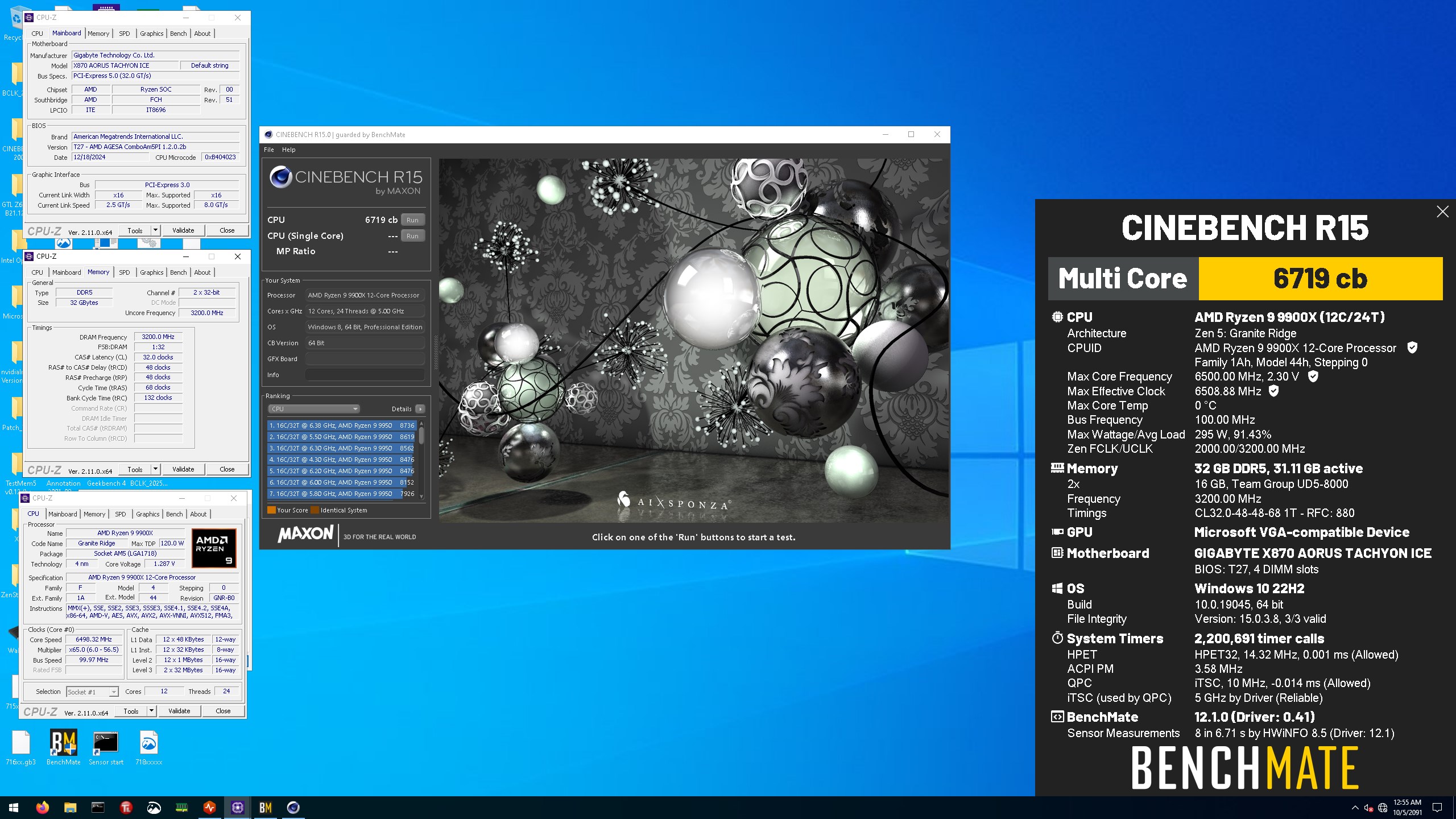This screenshot has height=819, width=1456.
Task: Click Validate in the CPU-Z CPU window
Action: point(179,711)
